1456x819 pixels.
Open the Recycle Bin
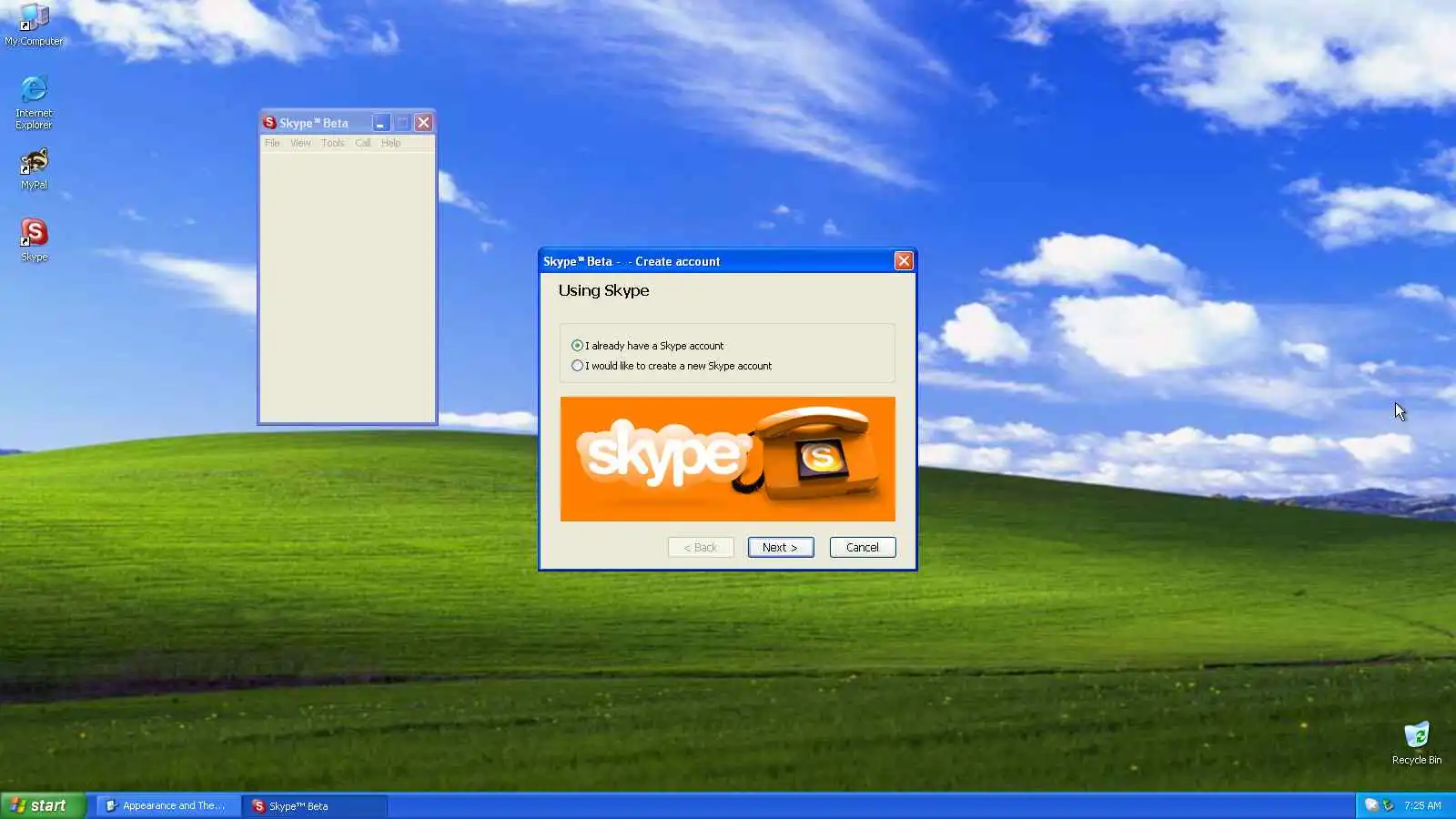tap(1416, 743)
